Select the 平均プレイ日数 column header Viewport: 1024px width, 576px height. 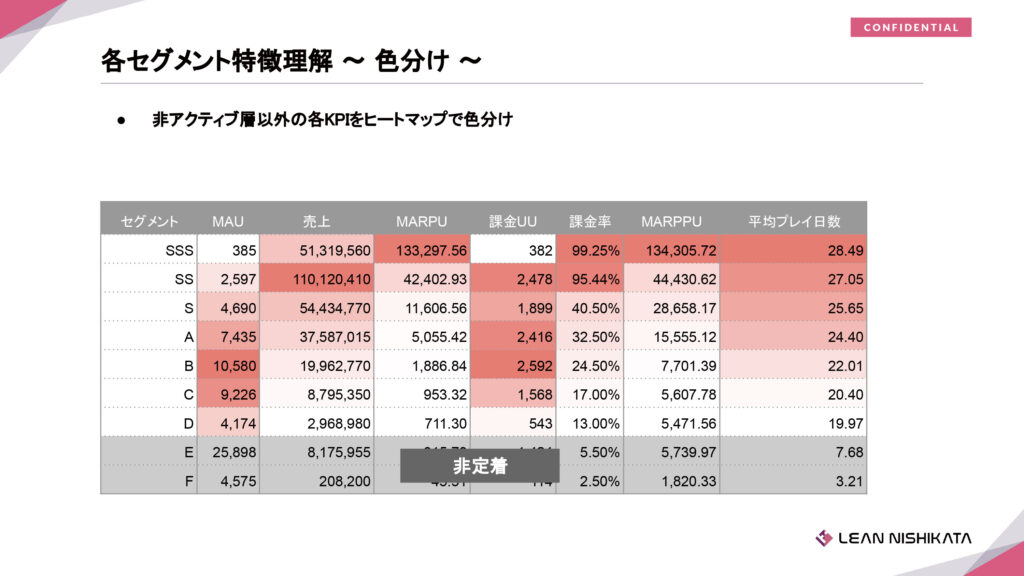tap(794, 220)
